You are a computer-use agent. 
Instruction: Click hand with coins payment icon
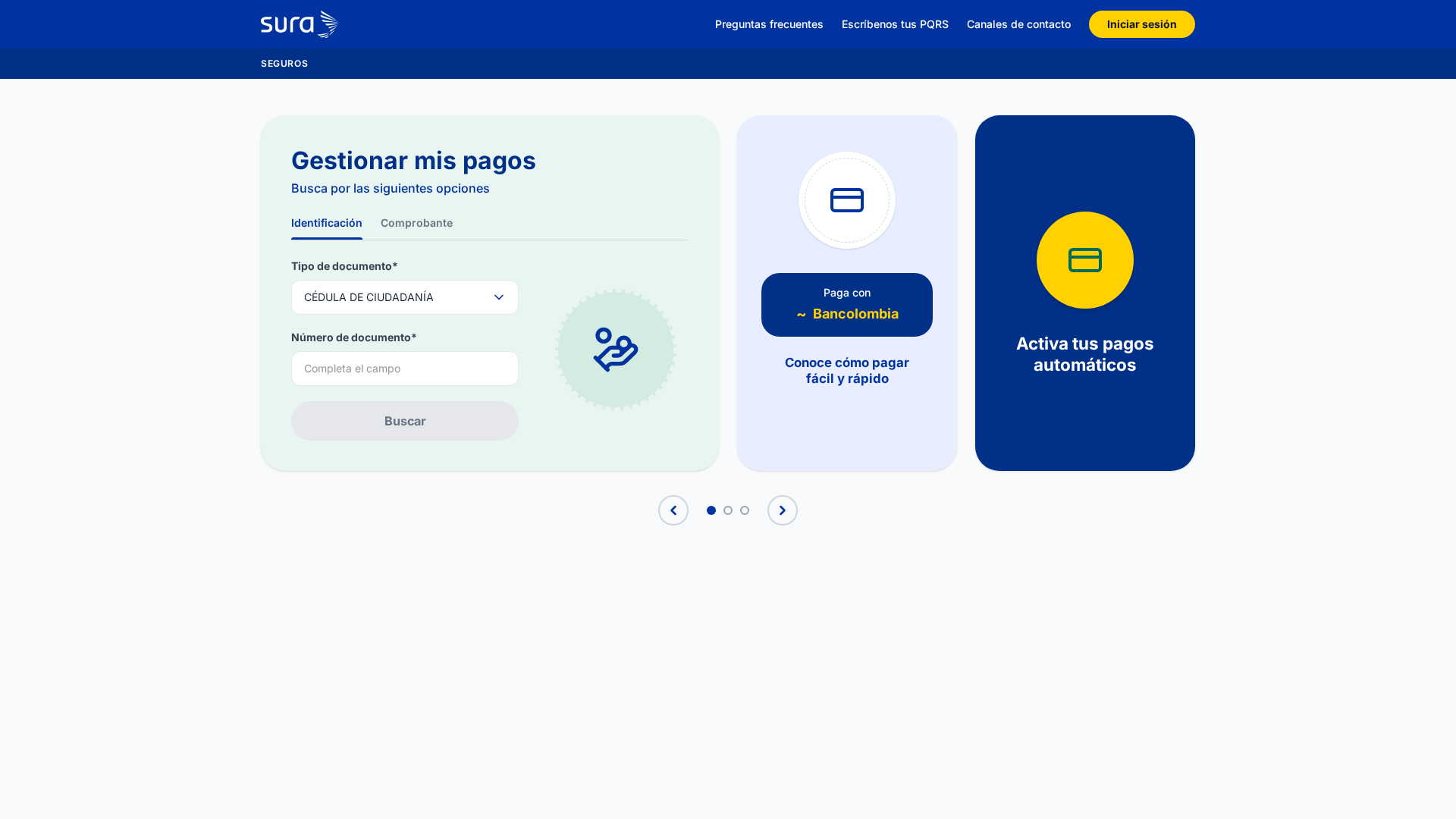pos(616,350)
